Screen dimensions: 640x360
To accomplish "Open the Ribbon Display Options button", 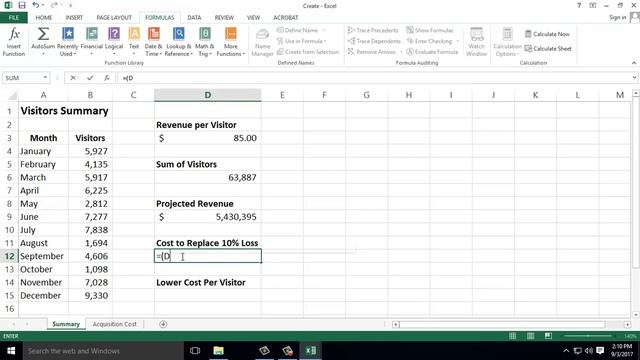I will pos(593,5).
